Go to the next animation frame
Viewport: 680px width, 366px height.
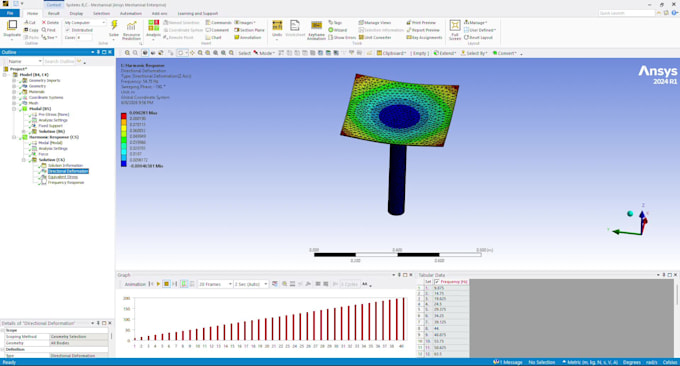174,284
